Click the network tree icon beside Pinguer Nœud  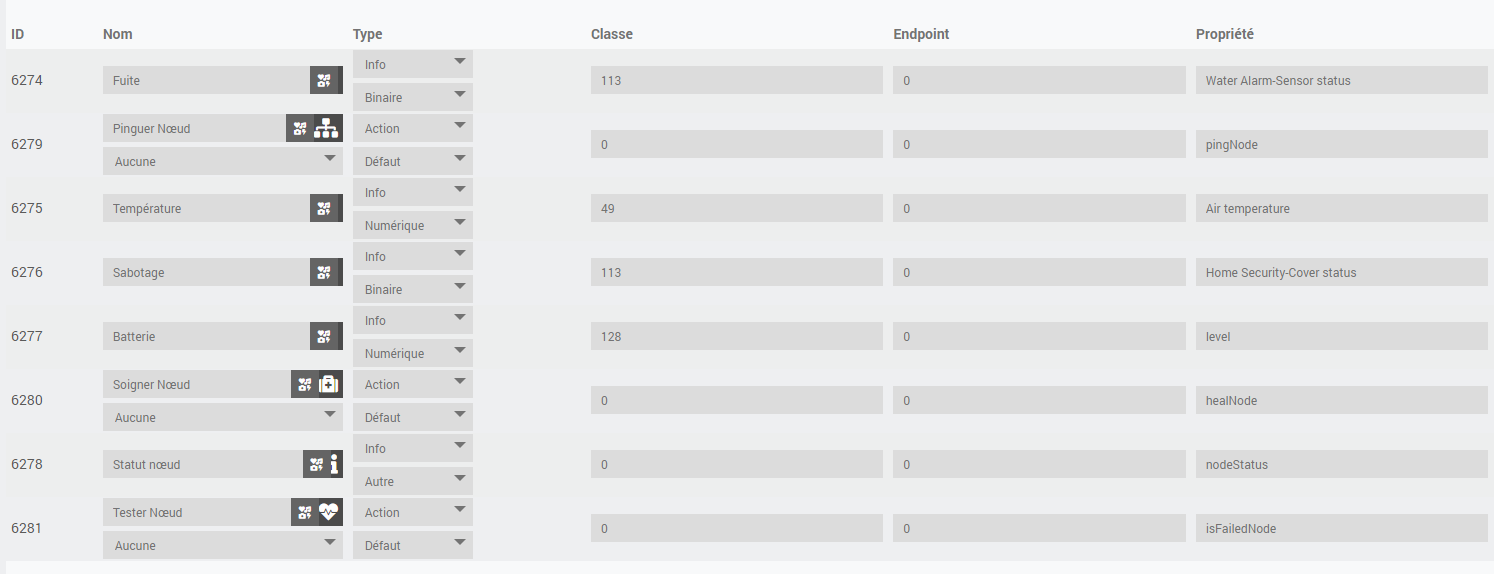click(327, 128)
